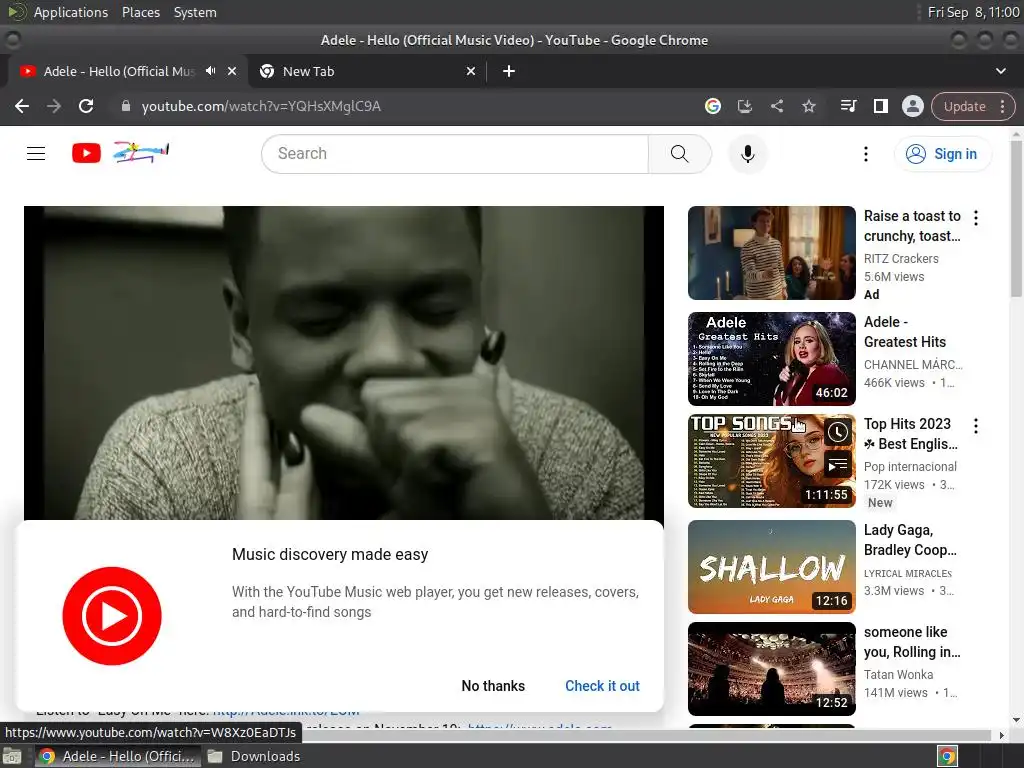The width and height of the screenshot is (1024, 768).
Task: Go to YouTube home via the logo
Action: click(x=121, y=153)
